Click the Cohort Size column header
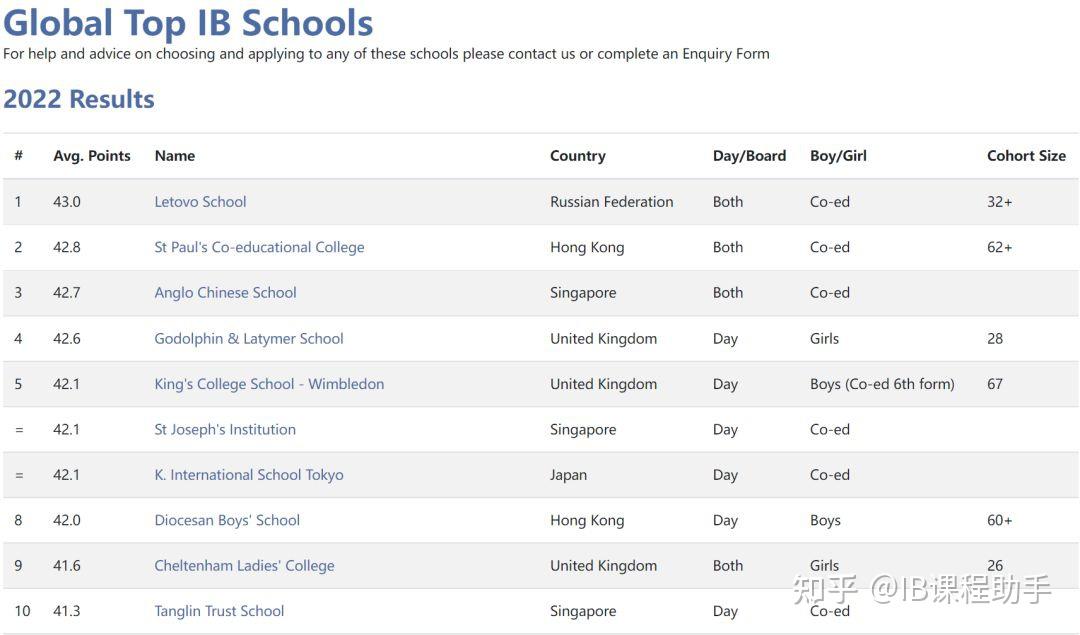 tap(1026, 156)
